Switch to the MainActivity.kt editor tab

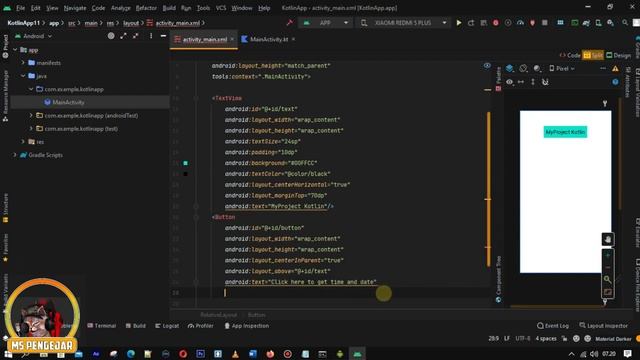(269, 39)
